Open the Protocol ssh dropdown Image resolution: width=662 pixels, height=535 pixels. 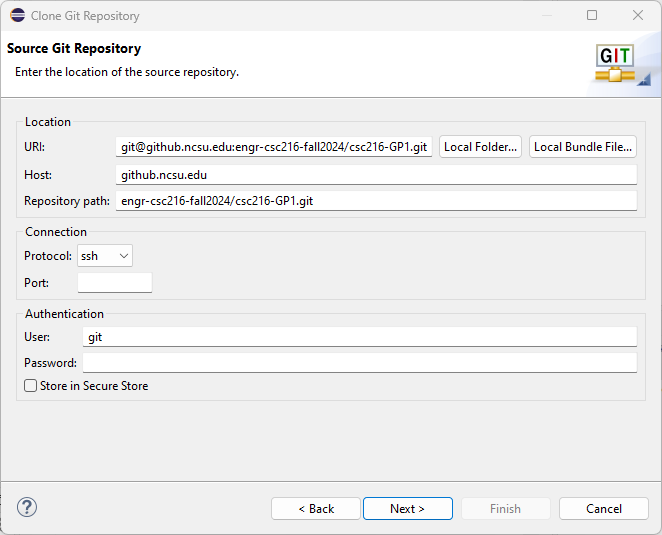tap(105, 256)
